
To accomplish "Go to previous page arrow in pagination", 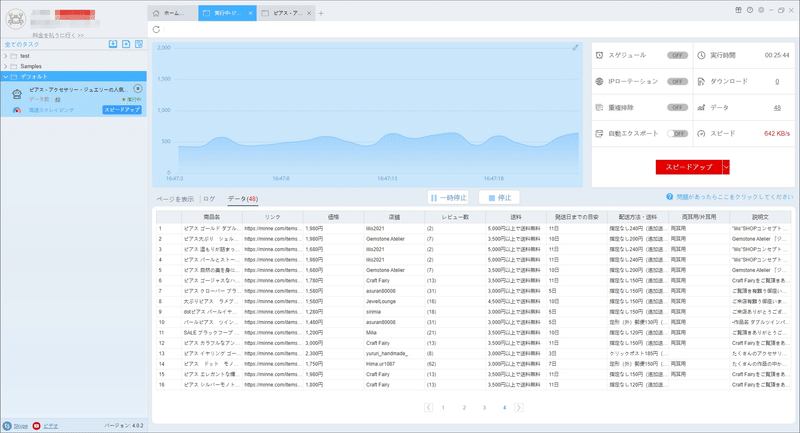I will tap(428, 407).
